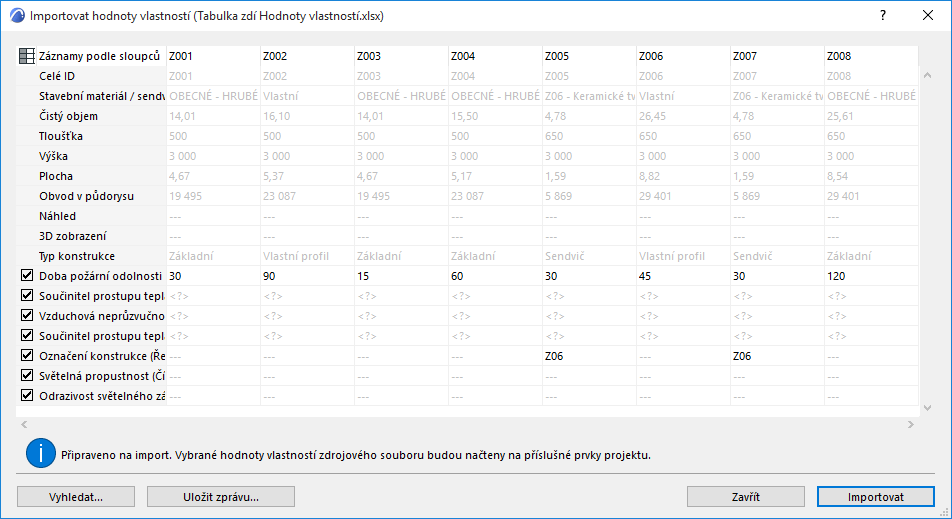The width and height of the screenshot is (952, 519).
Task: Click the ArchiCAD app icon in title bar
Action: tap(18, 16)
